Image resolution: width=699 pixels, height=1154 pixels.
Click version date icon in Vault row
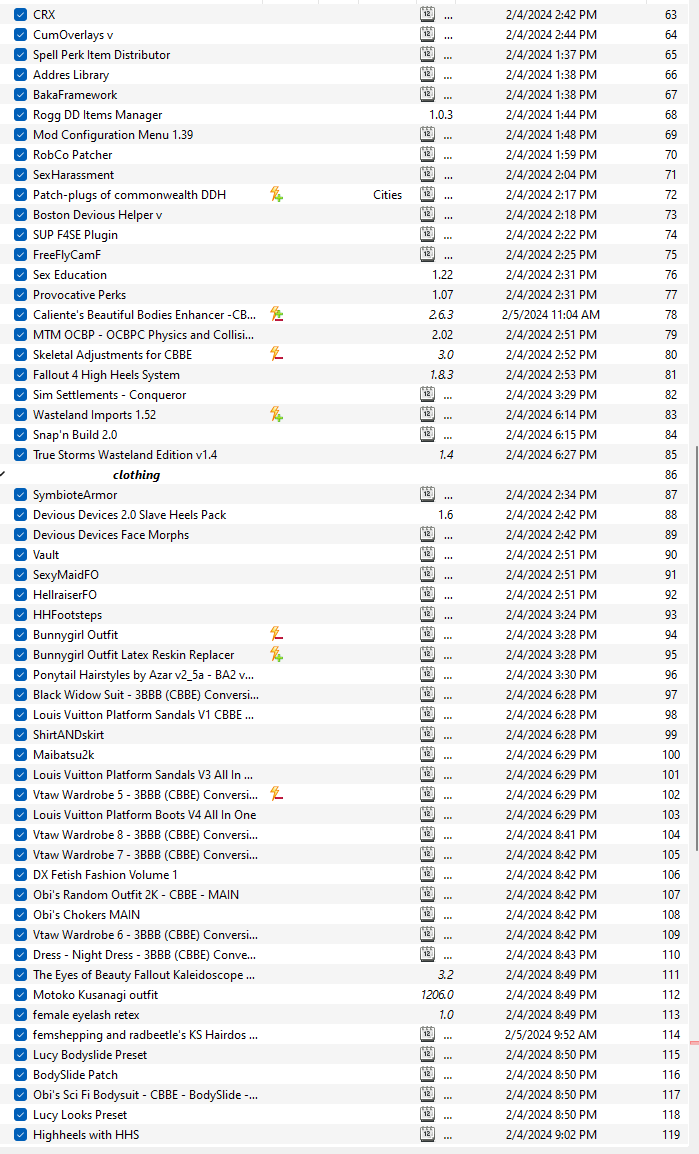[x=427, y=554]
